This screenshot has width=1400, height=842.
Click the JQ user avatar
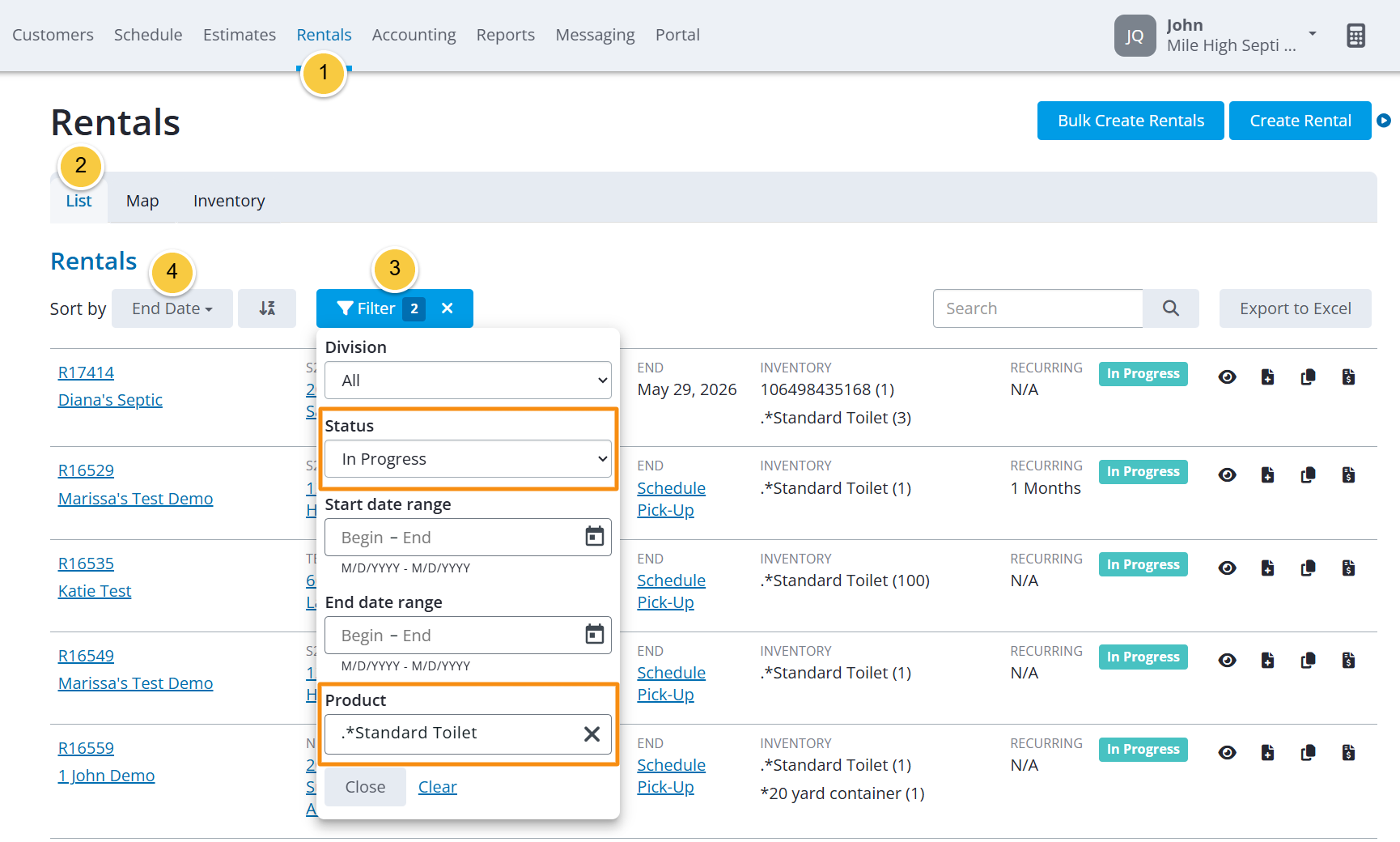pyautogui.click(x=1135, y=36)
